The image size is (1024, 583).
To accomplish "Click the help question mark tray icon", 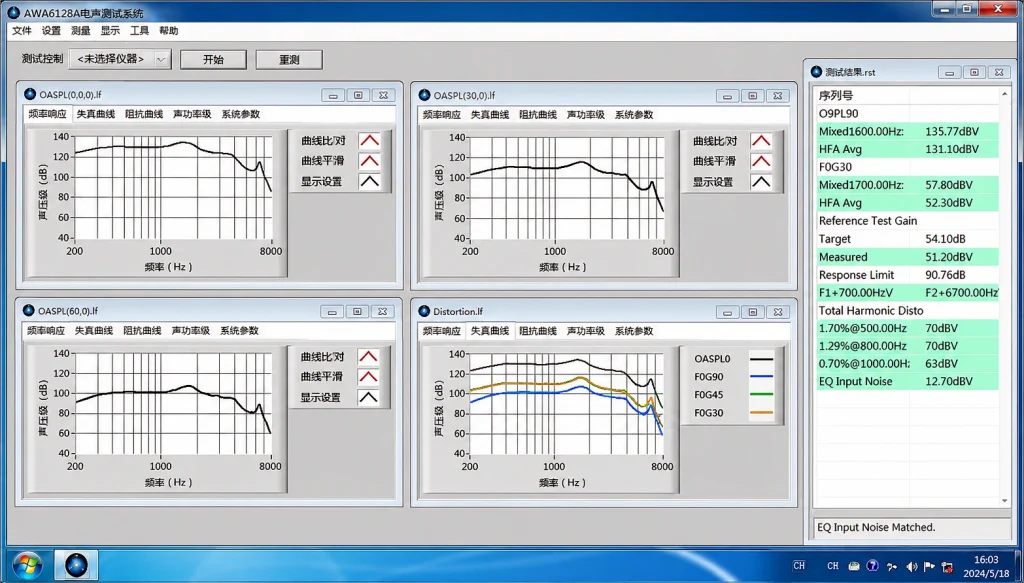I will [x=872, y=566].
